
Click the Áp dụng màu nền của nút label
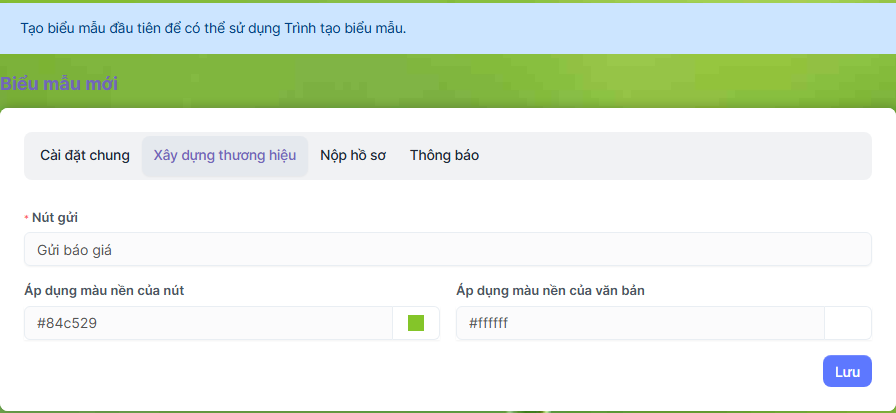(x=104, y=290)
